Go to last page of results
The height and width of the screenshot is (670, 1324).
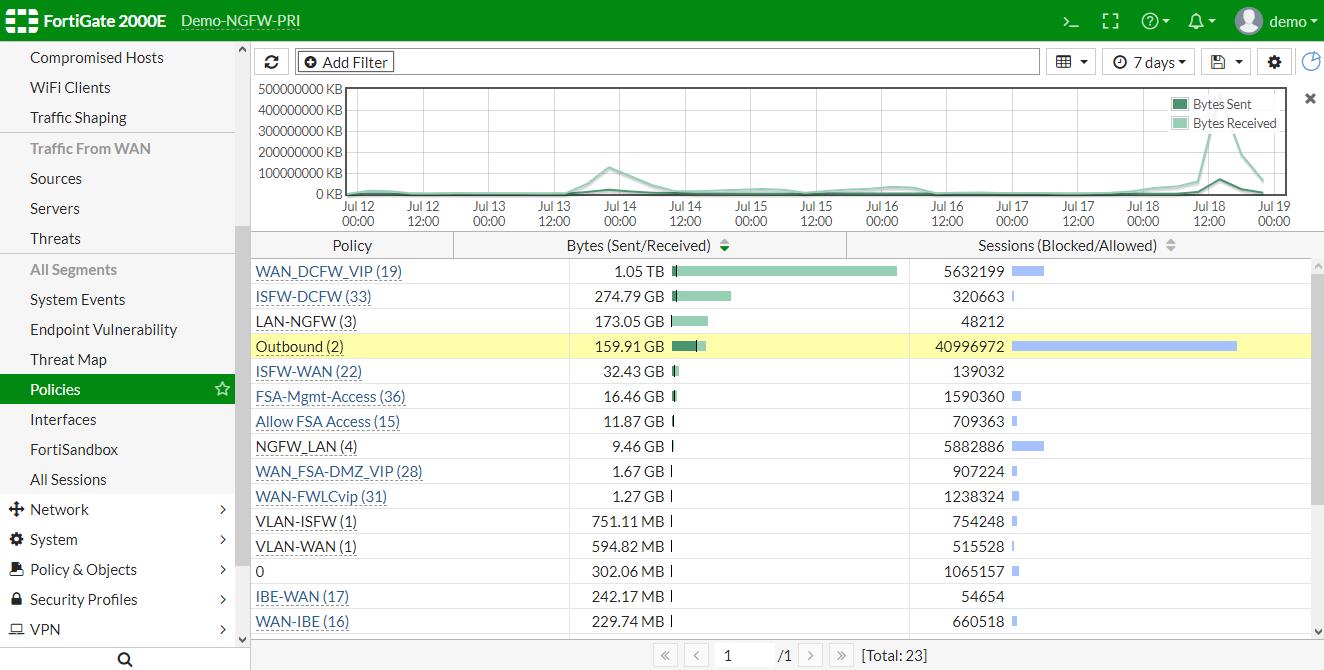click(x=841, y=655)
